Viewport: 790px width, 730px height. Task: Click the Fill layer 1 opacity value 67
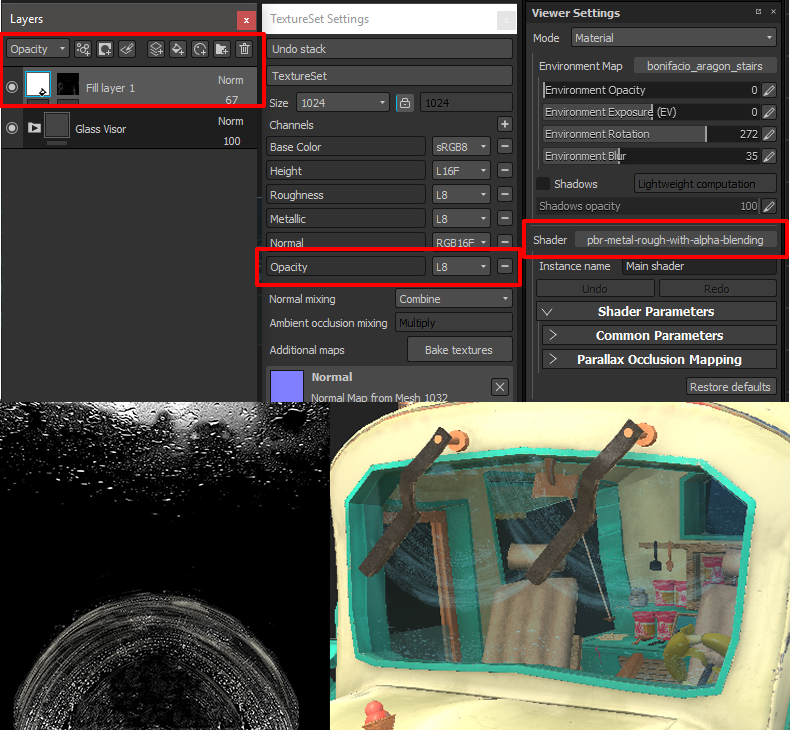232,99
